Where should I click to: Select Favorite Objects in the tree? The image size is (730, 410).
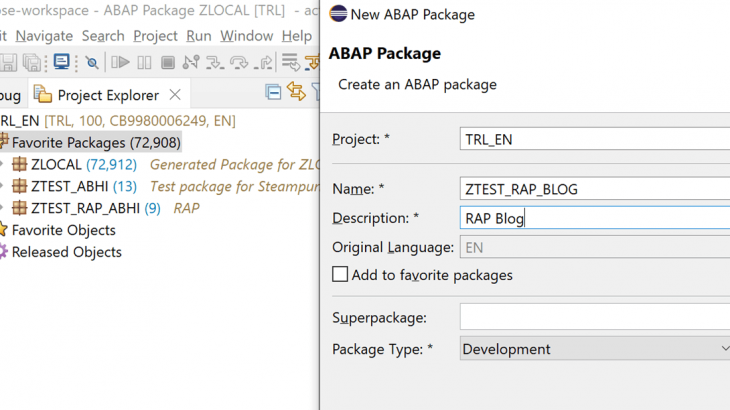(x=63, y=230)
